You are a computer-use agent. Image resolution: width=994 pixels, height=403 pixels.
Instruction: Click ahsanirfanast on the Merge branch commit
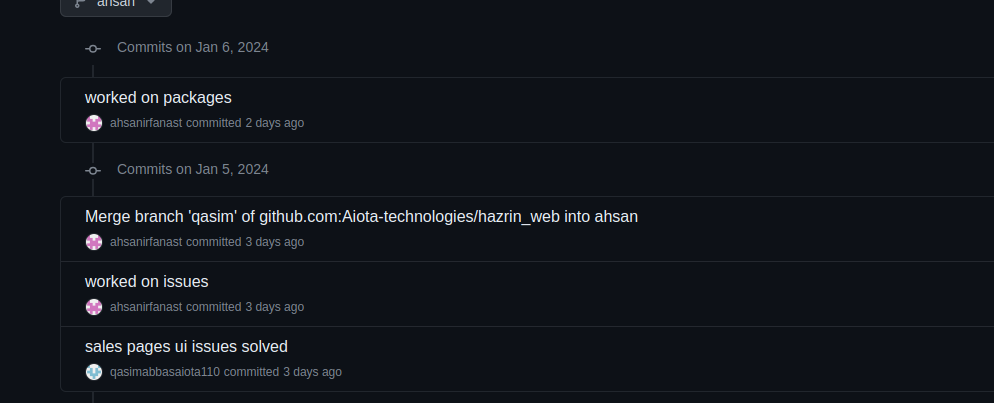pyautogui.click(x=146, y=242)
